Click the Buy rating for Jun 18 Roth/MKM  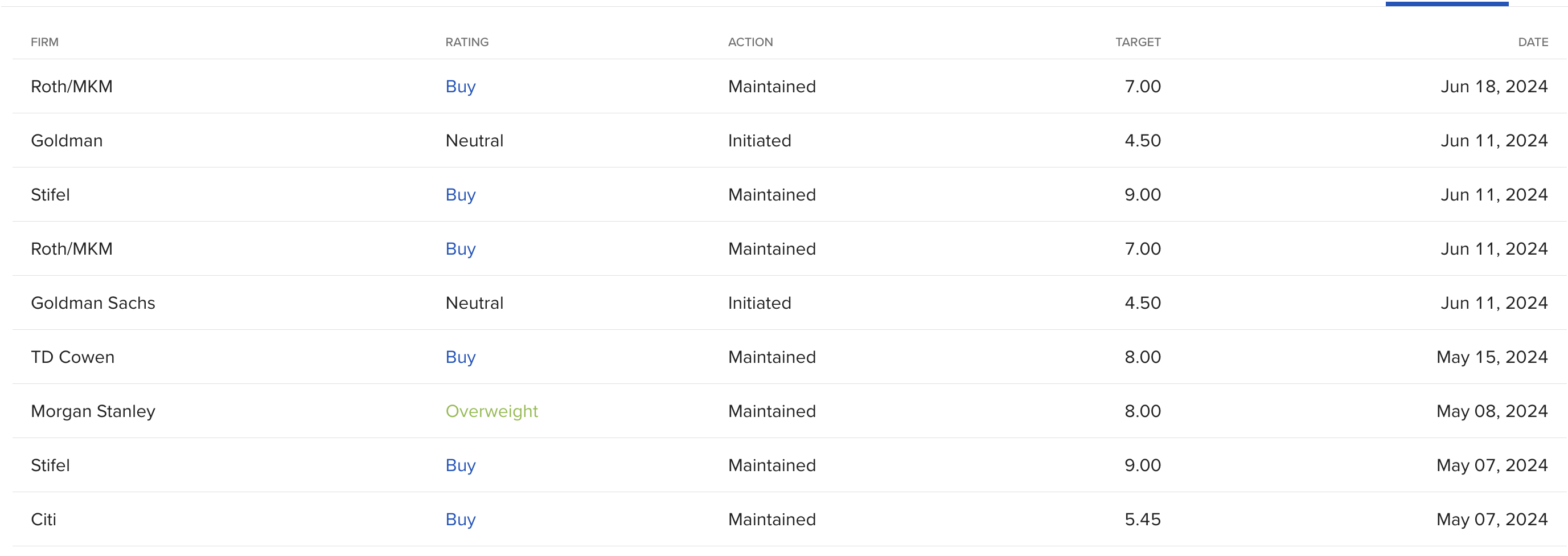tap(460, 87)
